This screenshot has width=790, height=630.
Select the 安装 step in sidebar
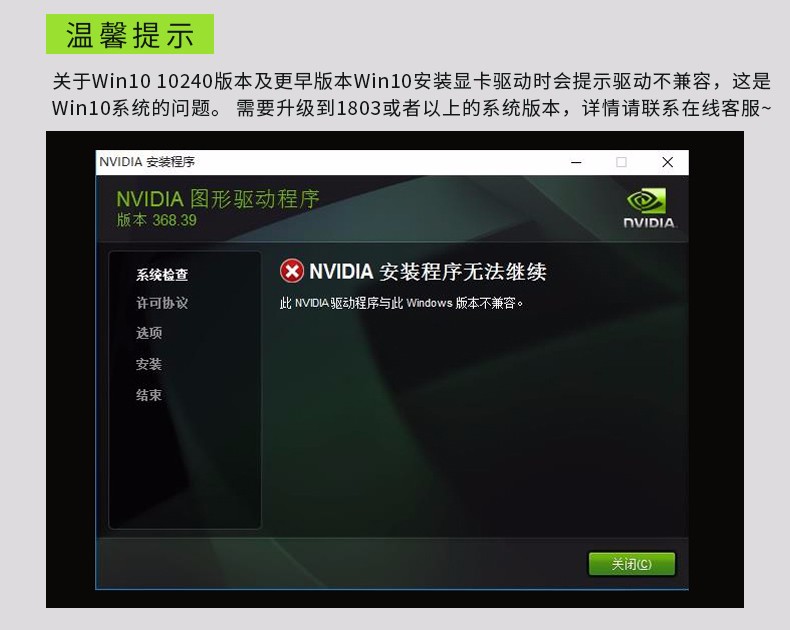click(149, 364)
